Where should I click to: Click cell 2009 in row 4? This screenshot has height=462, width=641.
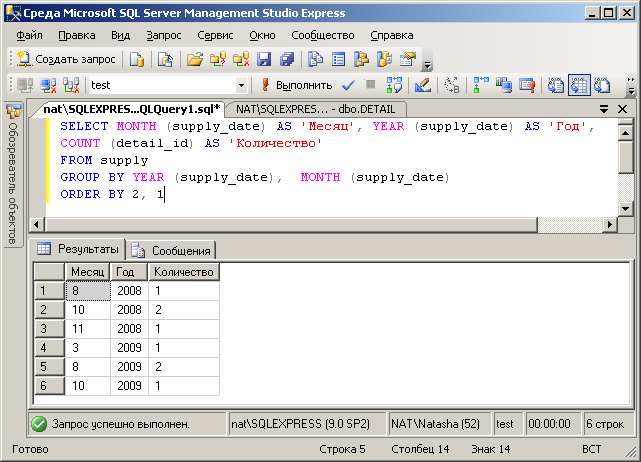129,348
